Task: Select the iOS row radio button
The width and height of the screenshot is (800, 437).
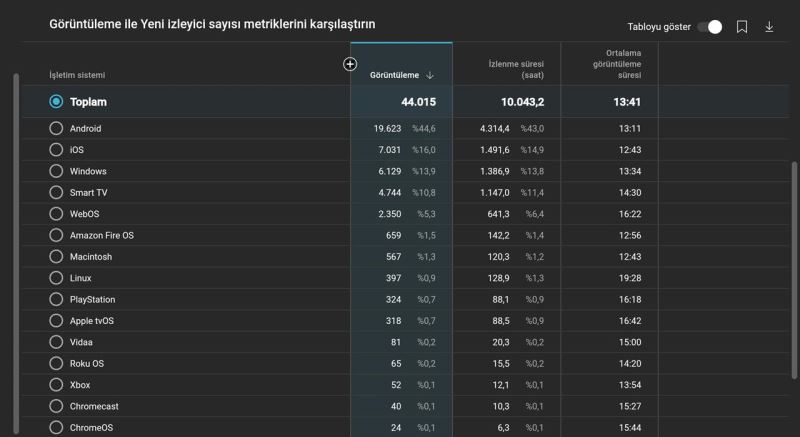Action: click(56, 150)
